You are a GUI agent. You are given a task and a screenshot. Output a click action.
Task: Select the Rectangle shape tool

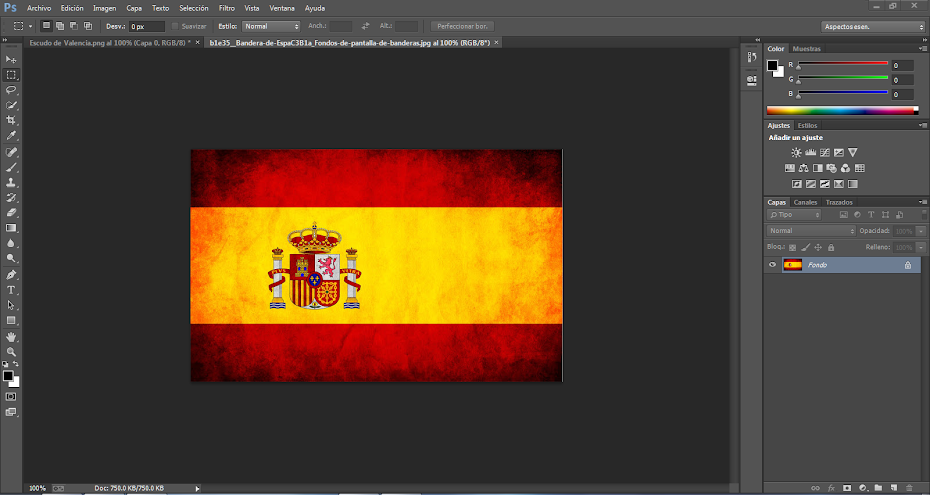11,321
